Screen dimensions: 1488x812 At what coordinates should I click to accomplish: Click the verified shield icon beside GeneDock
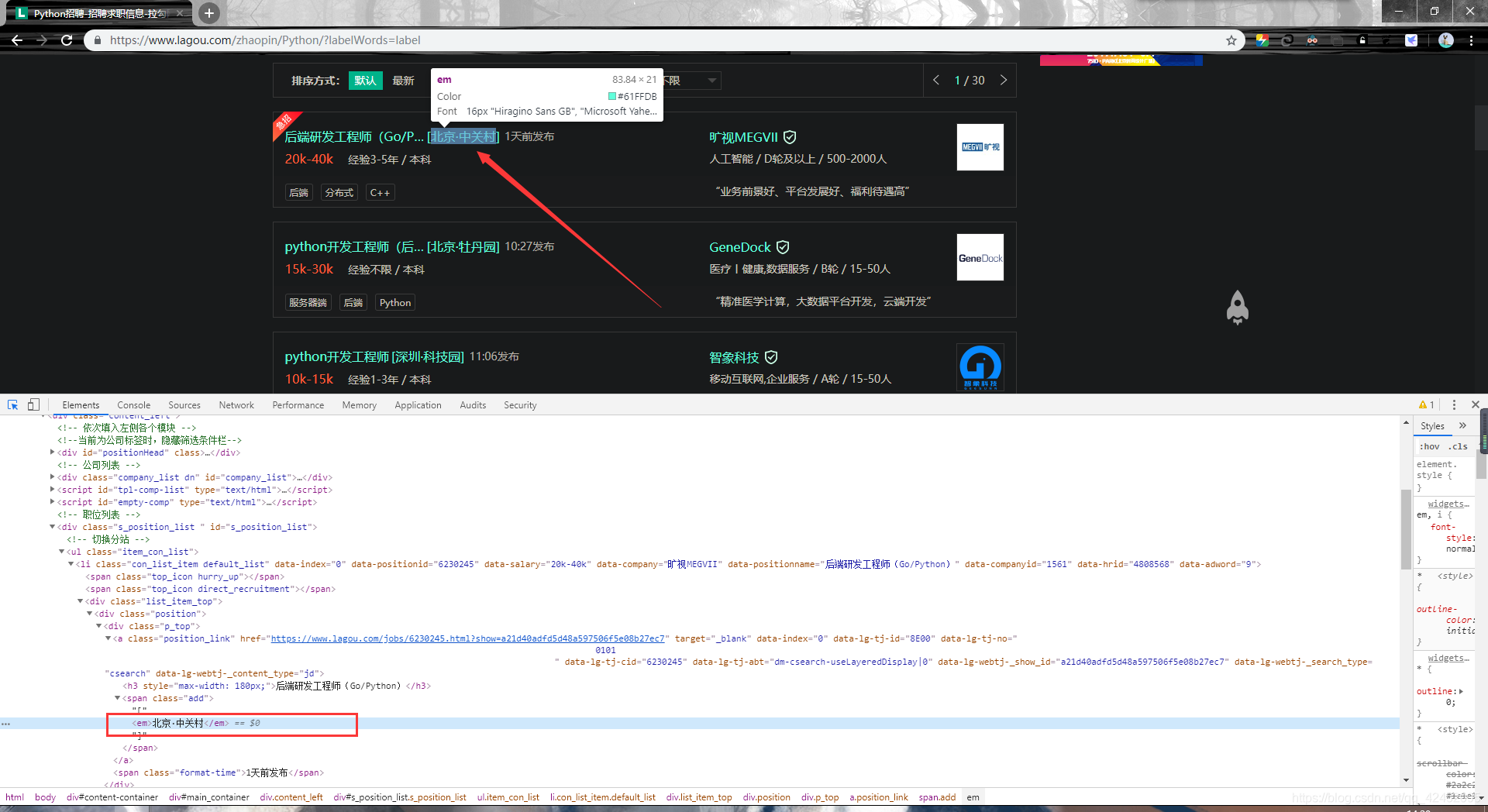tap(783, 247)
